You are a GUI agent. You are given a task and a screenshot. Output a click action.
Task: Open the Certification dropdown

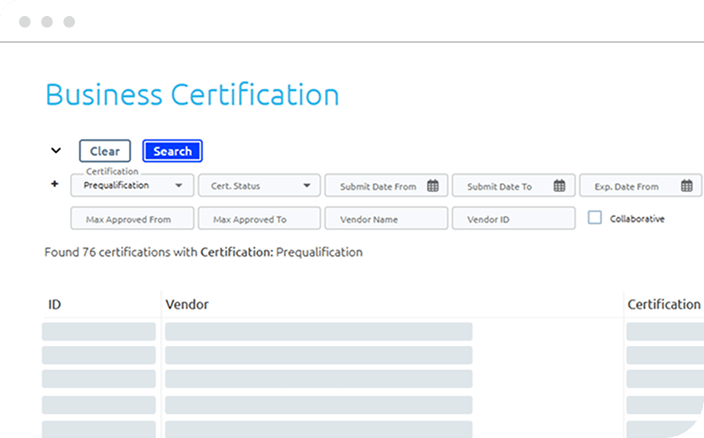(x=132, y=186)
